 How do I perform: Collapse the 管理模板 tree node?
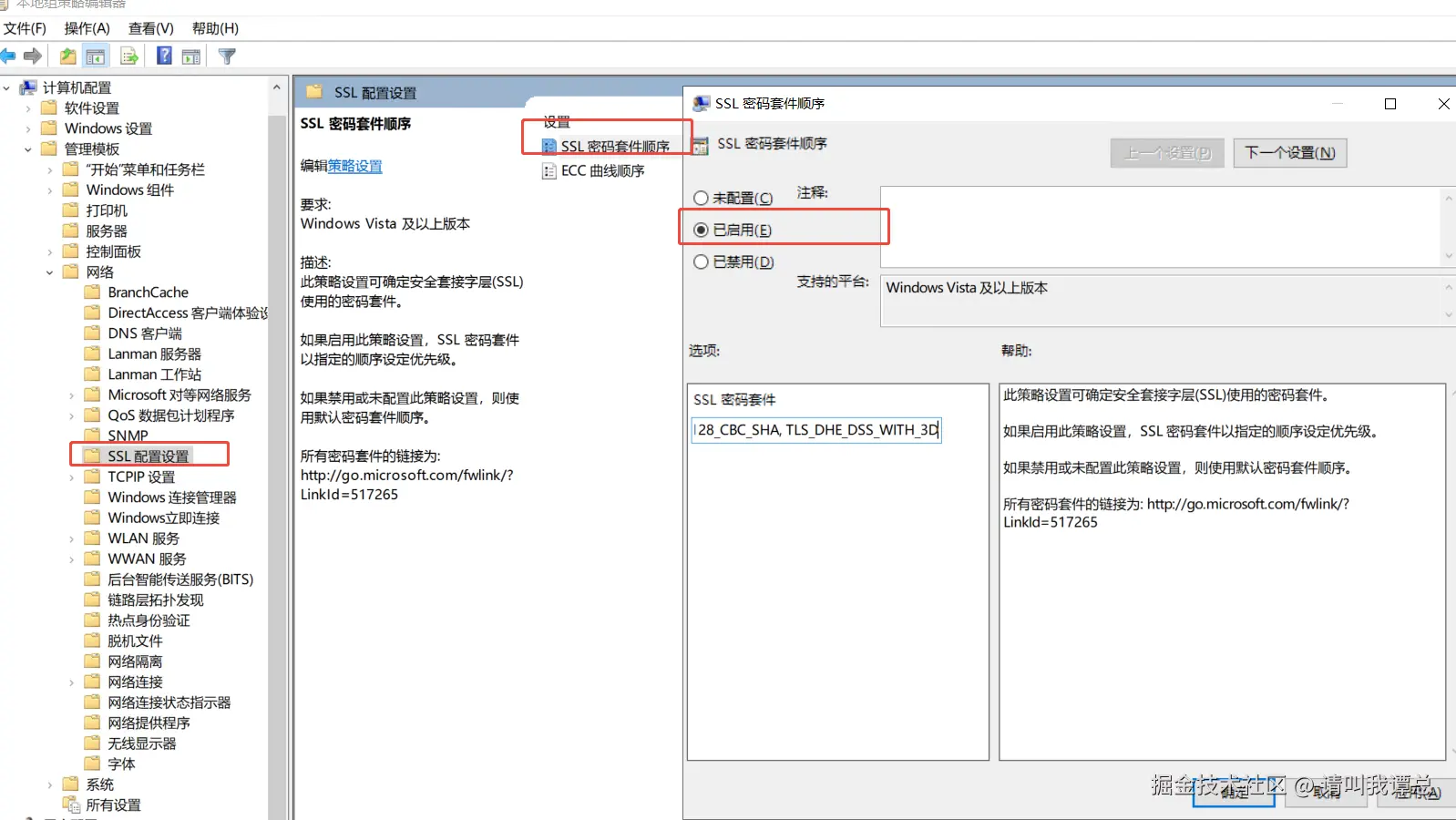tap(27, 149)
